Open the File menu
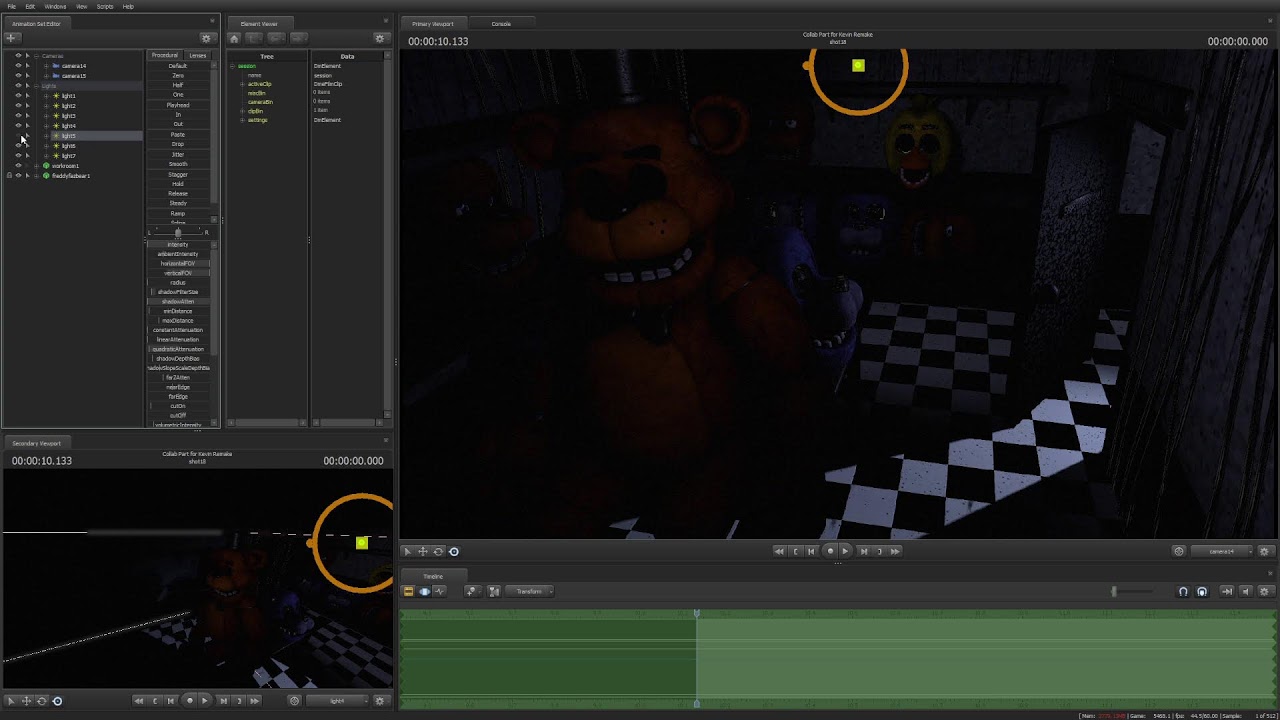Image resolution: width=1280 pixels, height=720 pixels. 12,6
